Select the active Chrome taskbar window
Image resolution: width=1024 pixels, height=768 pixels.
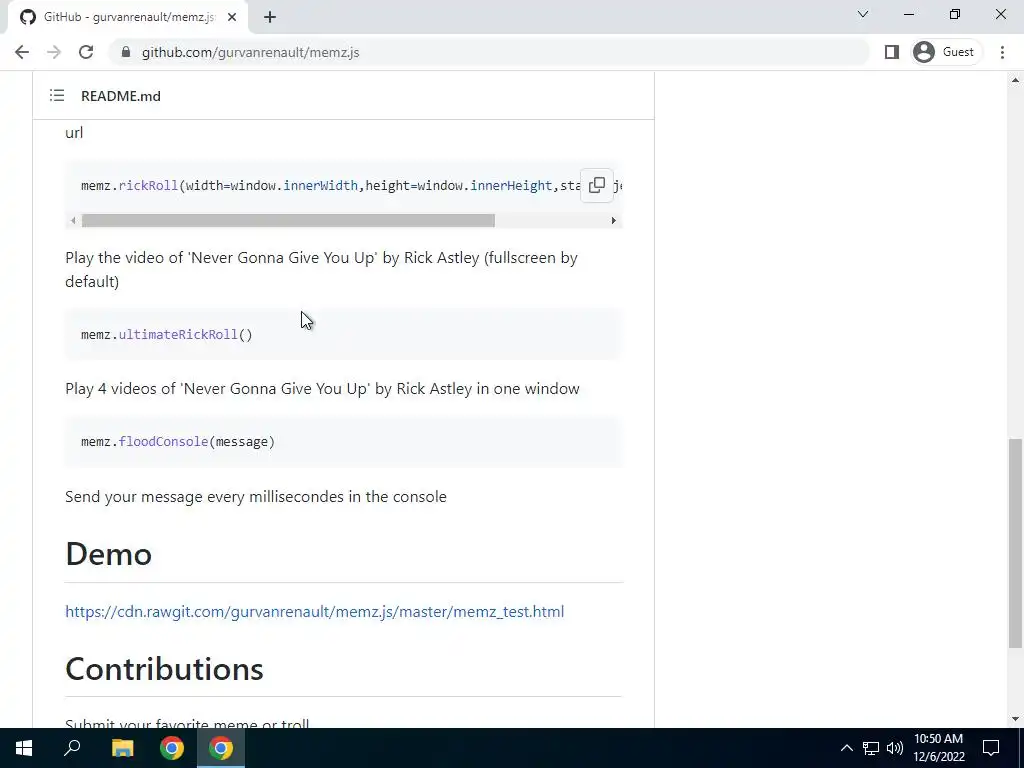(221, 748)
